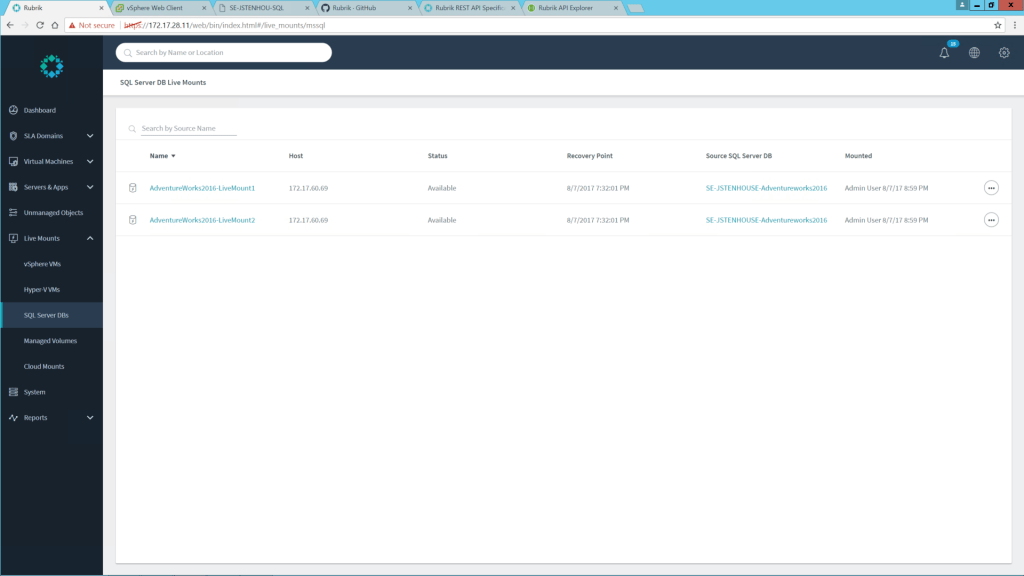Image resolution: width=1024 pixels, height=576 pixels.
Task: Click the Unmanaged Objects sidebar icon
Action: point(13,213)
